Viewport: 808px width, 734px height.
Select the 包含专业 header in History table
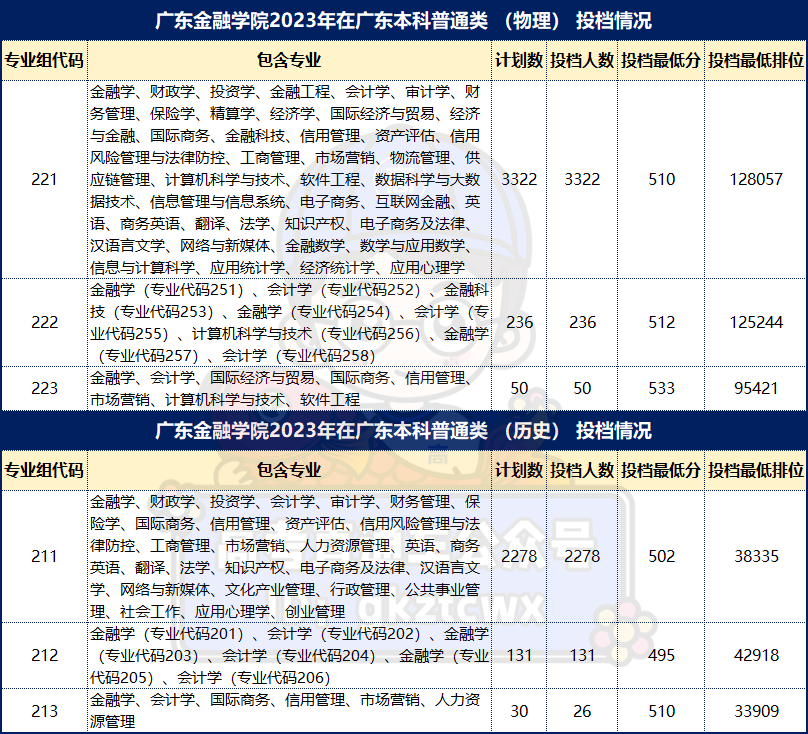tap(289, 470)
